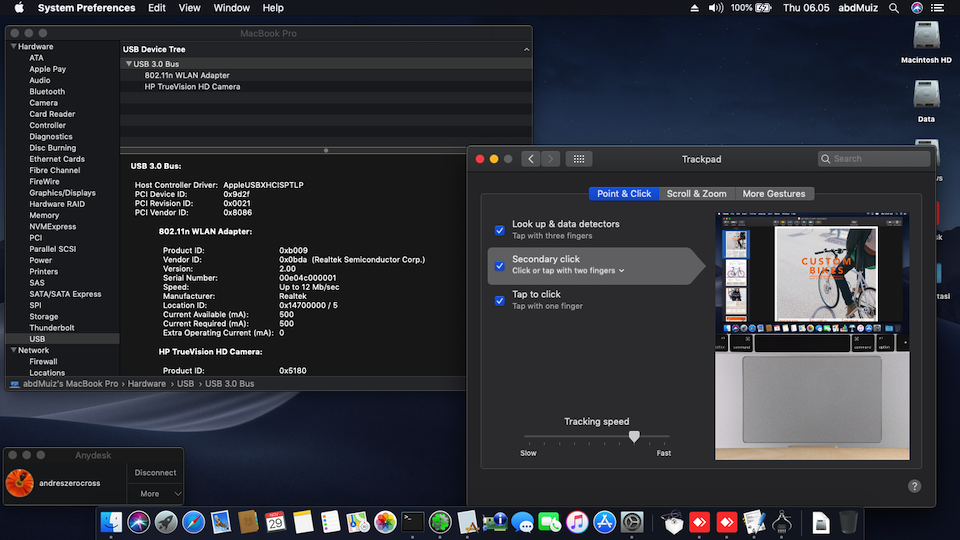960x540 pixels.
Task: Open the App Store from Dock
Action: point(604,521)
